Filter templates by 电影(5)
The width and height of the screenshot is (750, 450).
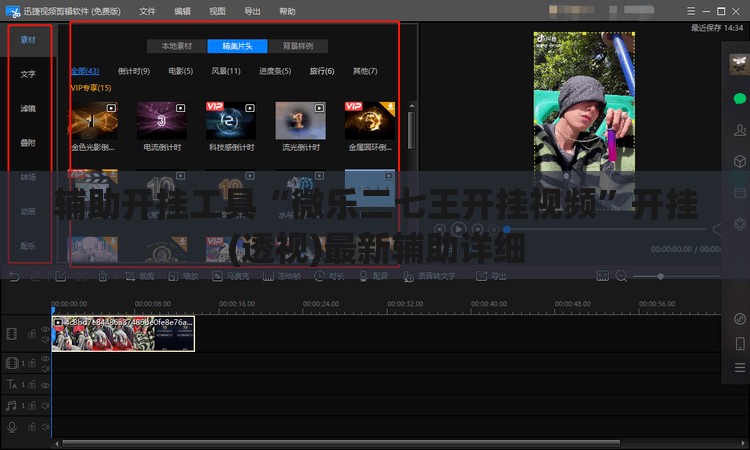point(181,71)
